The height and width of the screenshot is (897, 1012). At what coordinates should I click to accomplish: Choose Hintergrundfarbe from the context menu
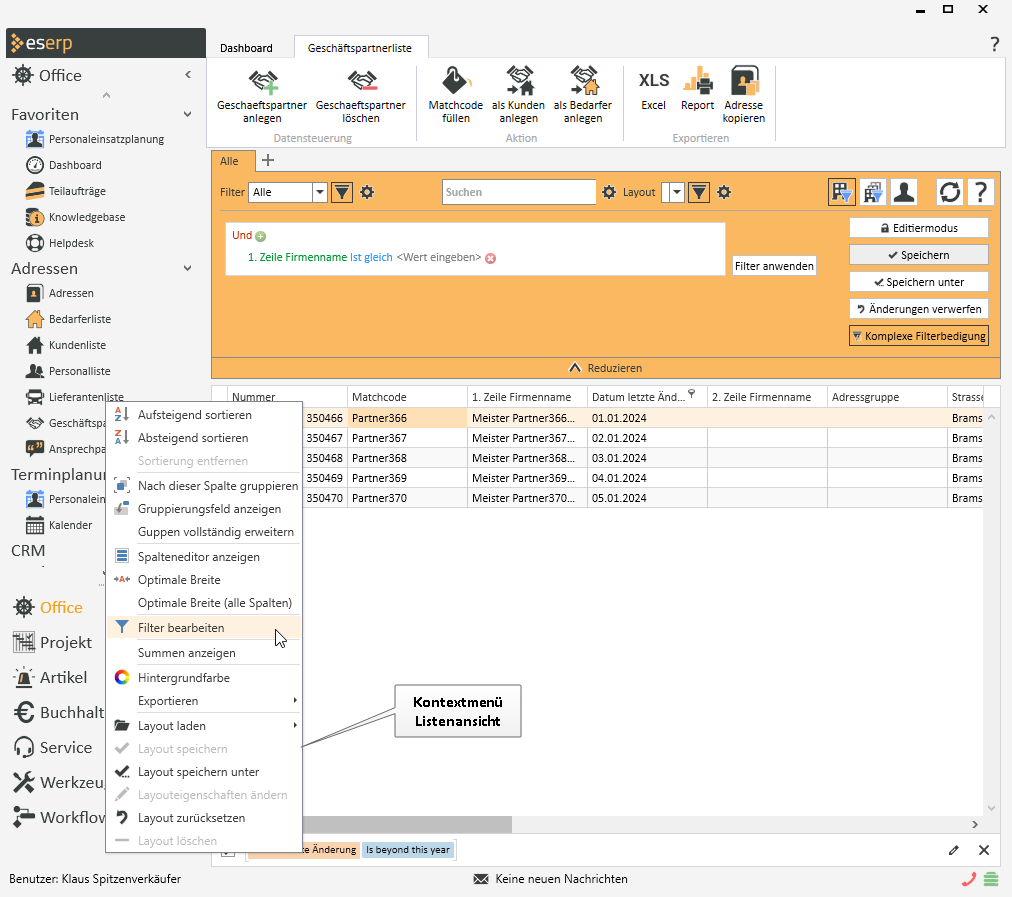pyautogui.click(x=184, y=678)
